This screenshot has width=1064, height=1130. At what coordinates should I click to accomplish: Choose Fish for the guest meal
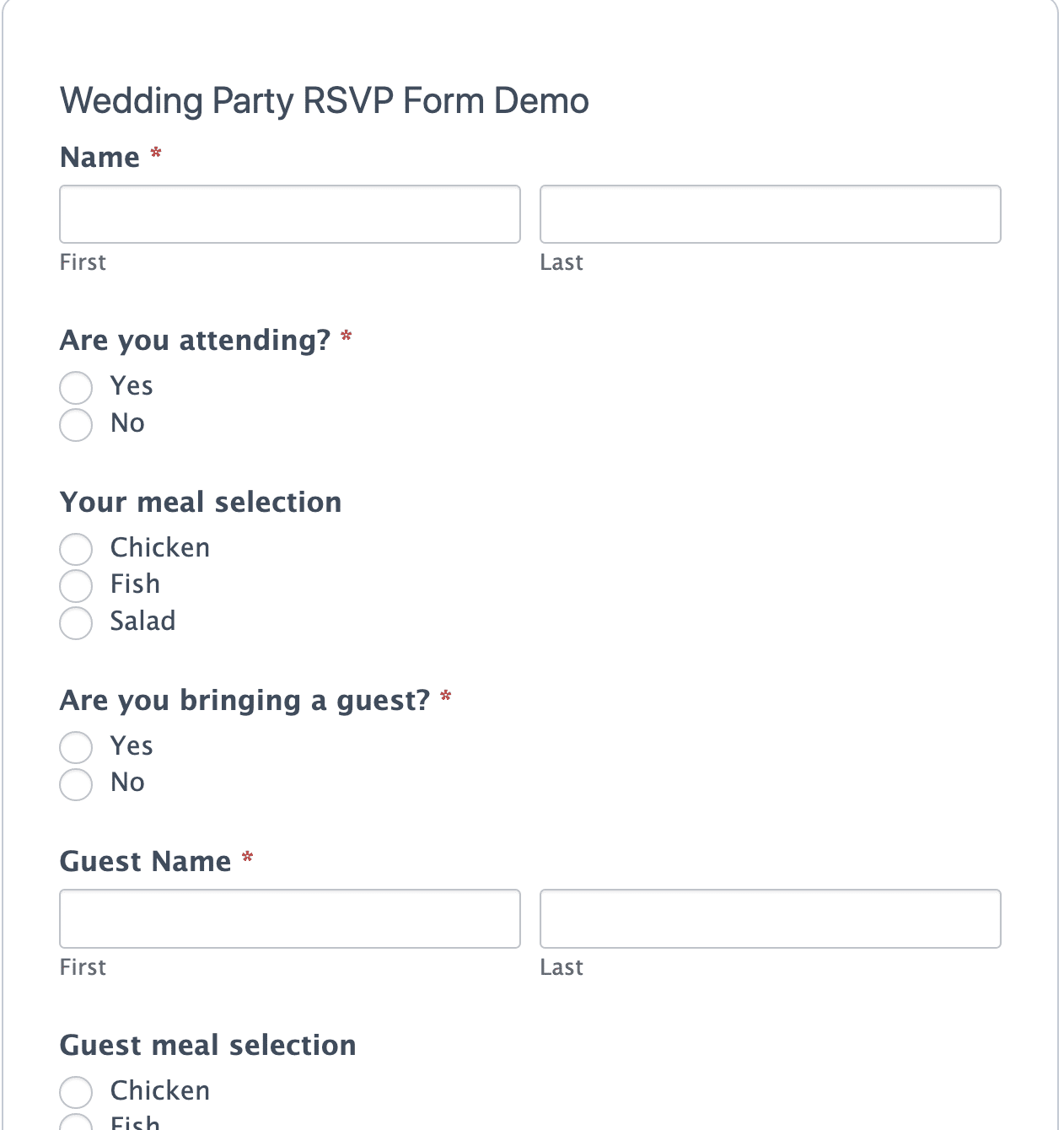pyautogui.click(x=75, y=1123)
